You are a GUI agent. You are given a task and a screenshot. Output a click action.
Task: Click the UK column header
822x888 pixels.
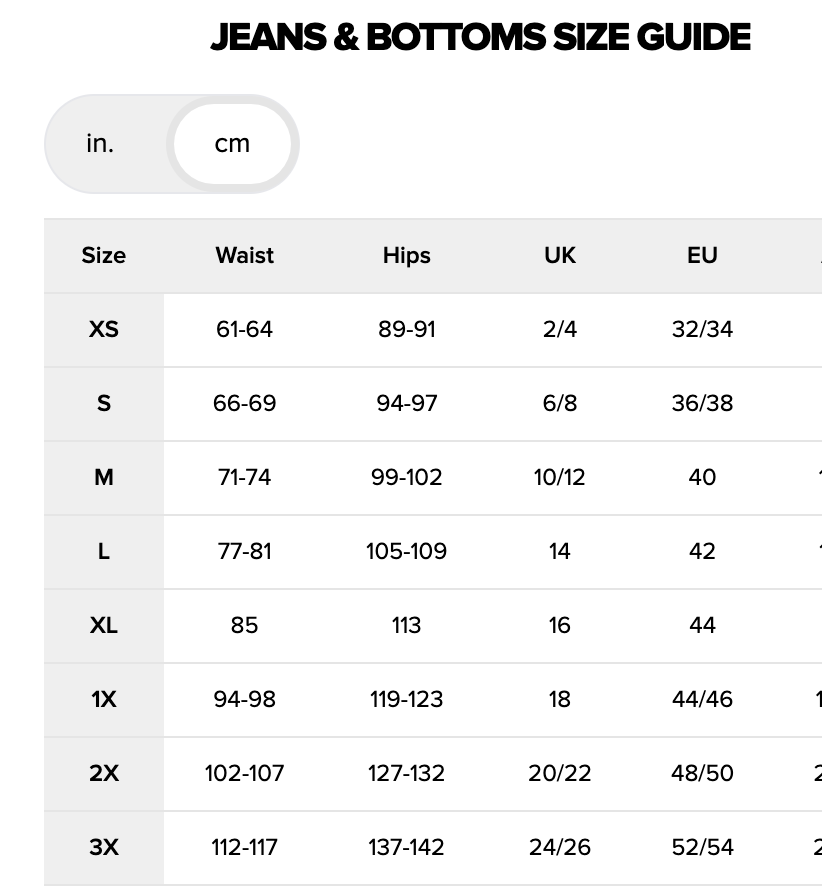(x=560, y=256)
